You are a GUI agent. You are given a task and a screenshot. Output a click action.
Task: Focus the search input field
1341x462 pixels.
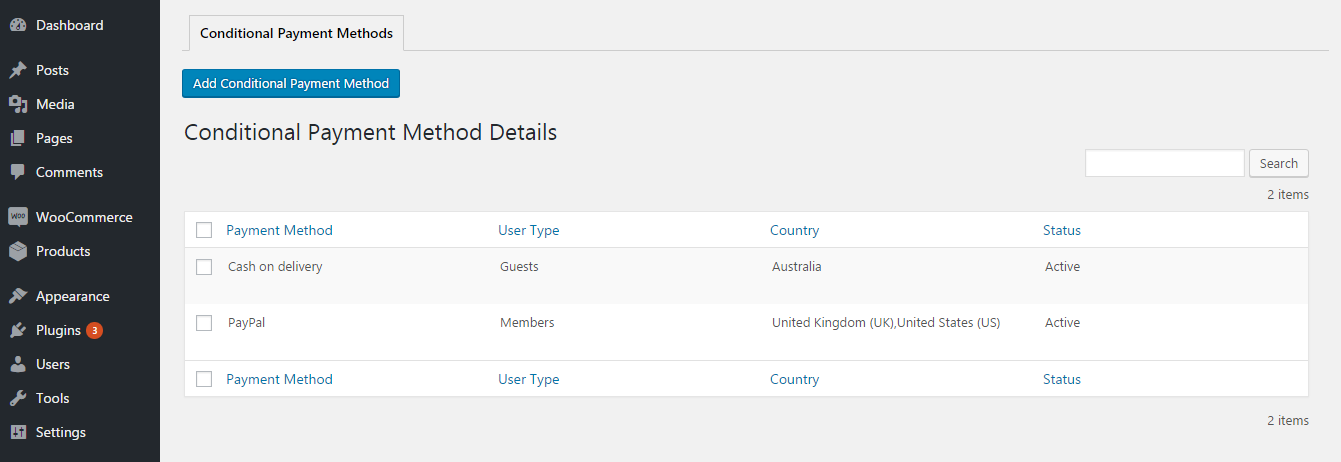coord(1165,164)
